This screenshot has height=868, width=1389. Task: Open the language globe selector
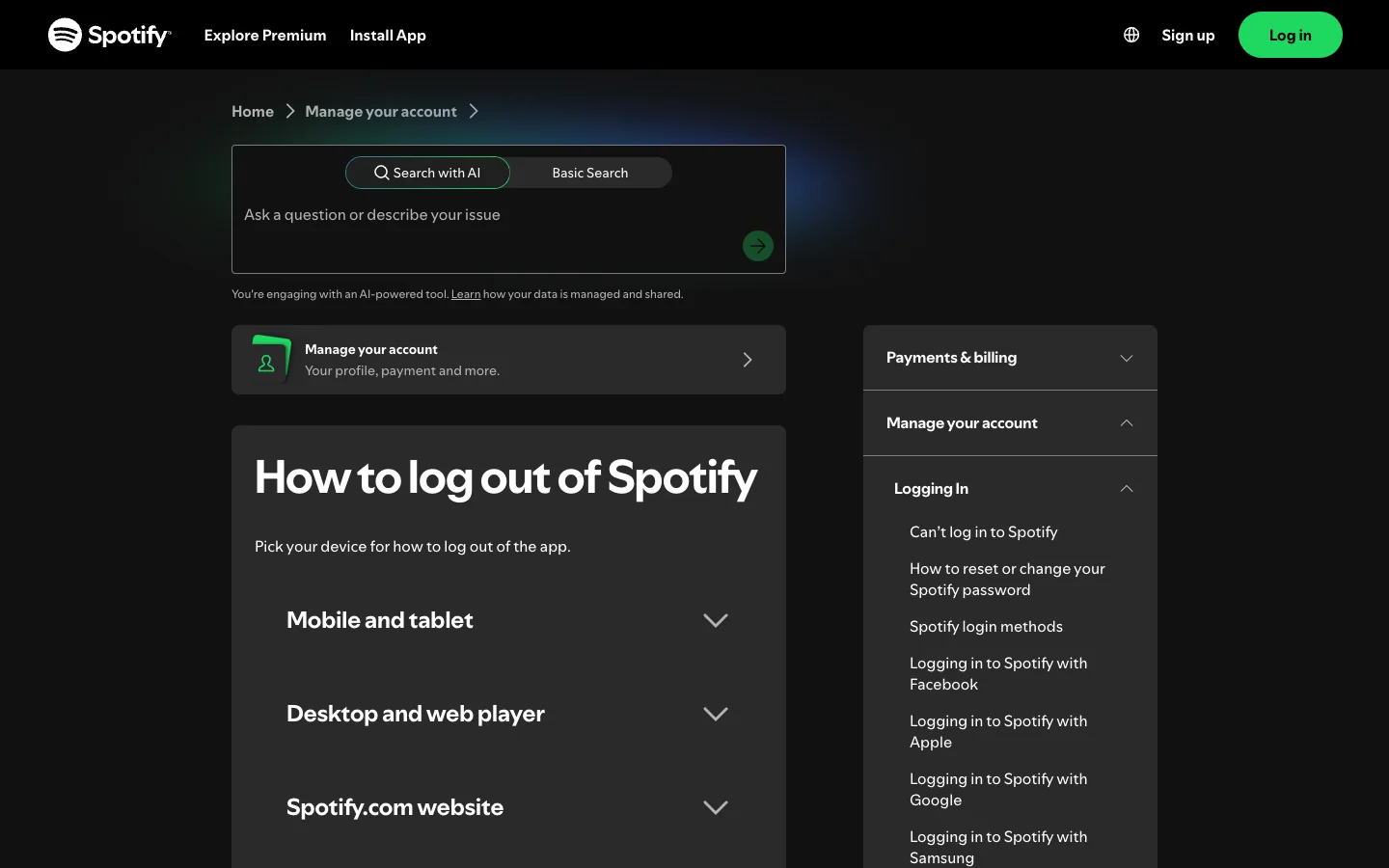pos(1131,35)
